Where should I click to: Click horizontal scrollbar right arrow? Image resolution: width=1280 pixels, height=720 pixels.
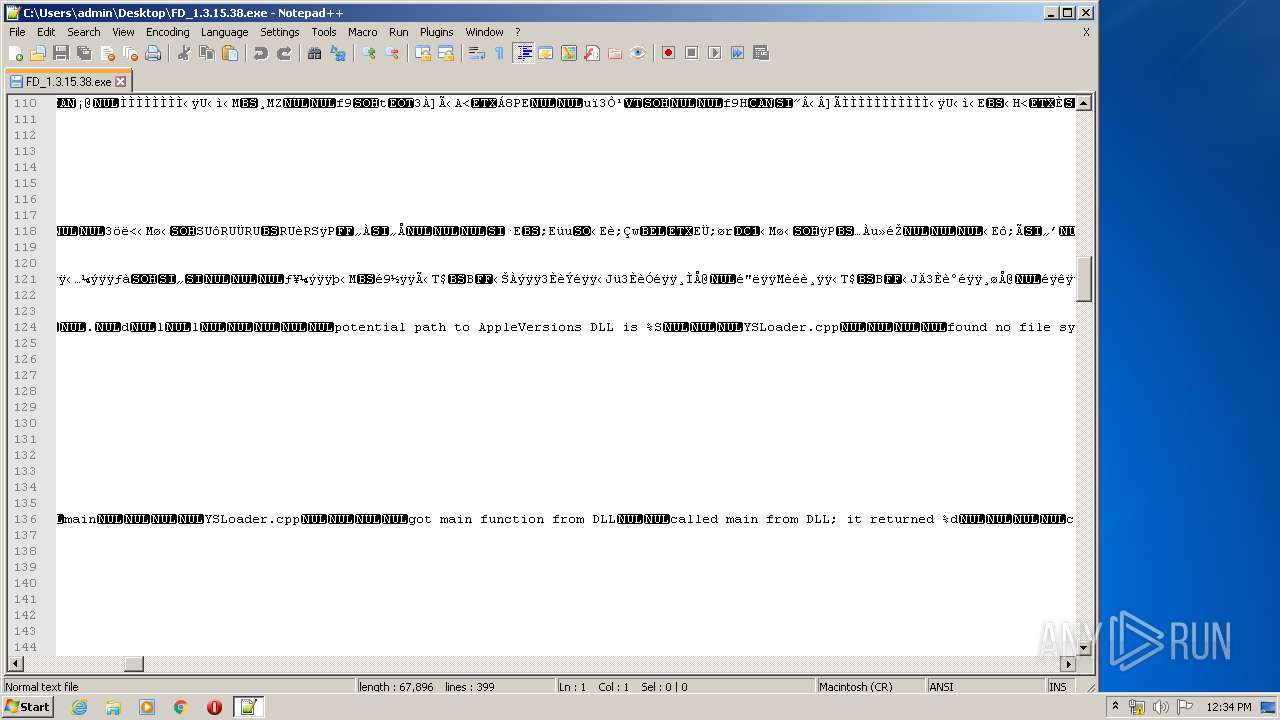pos(1068,664)
